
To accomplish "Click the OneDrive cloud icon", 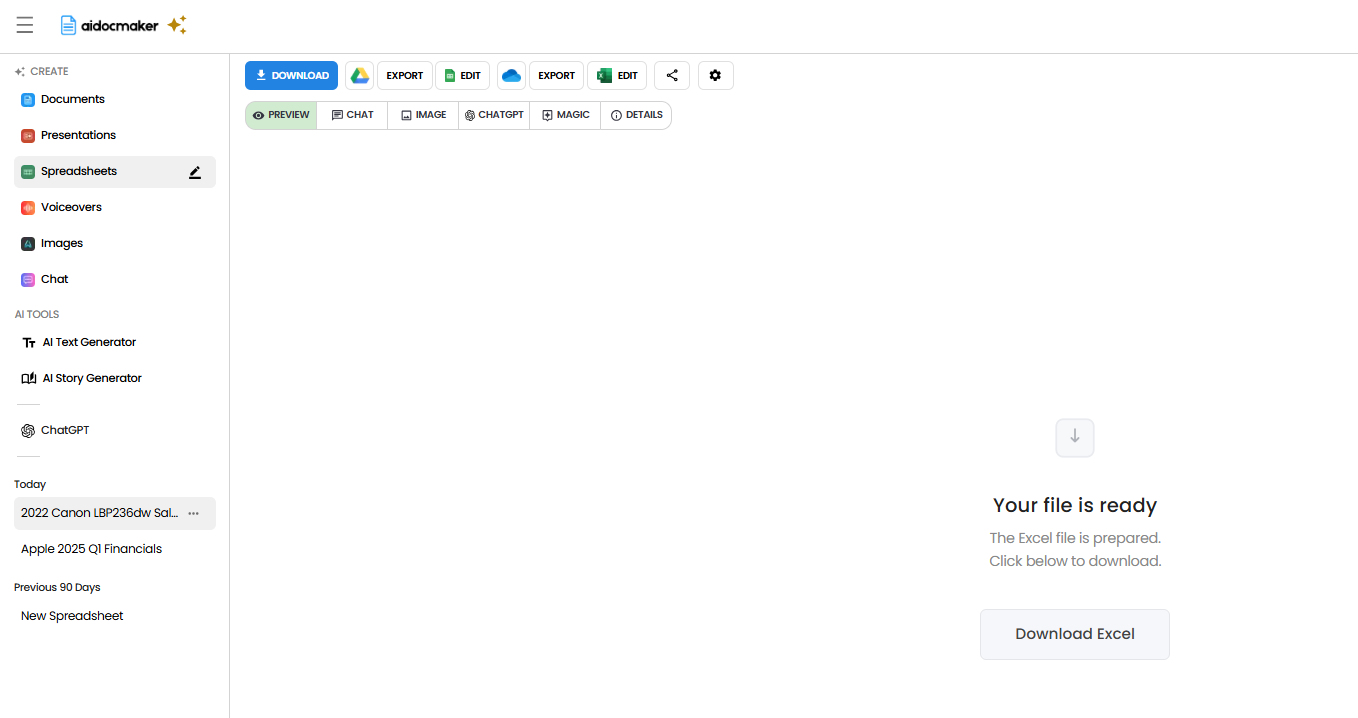I will (511, 75).
